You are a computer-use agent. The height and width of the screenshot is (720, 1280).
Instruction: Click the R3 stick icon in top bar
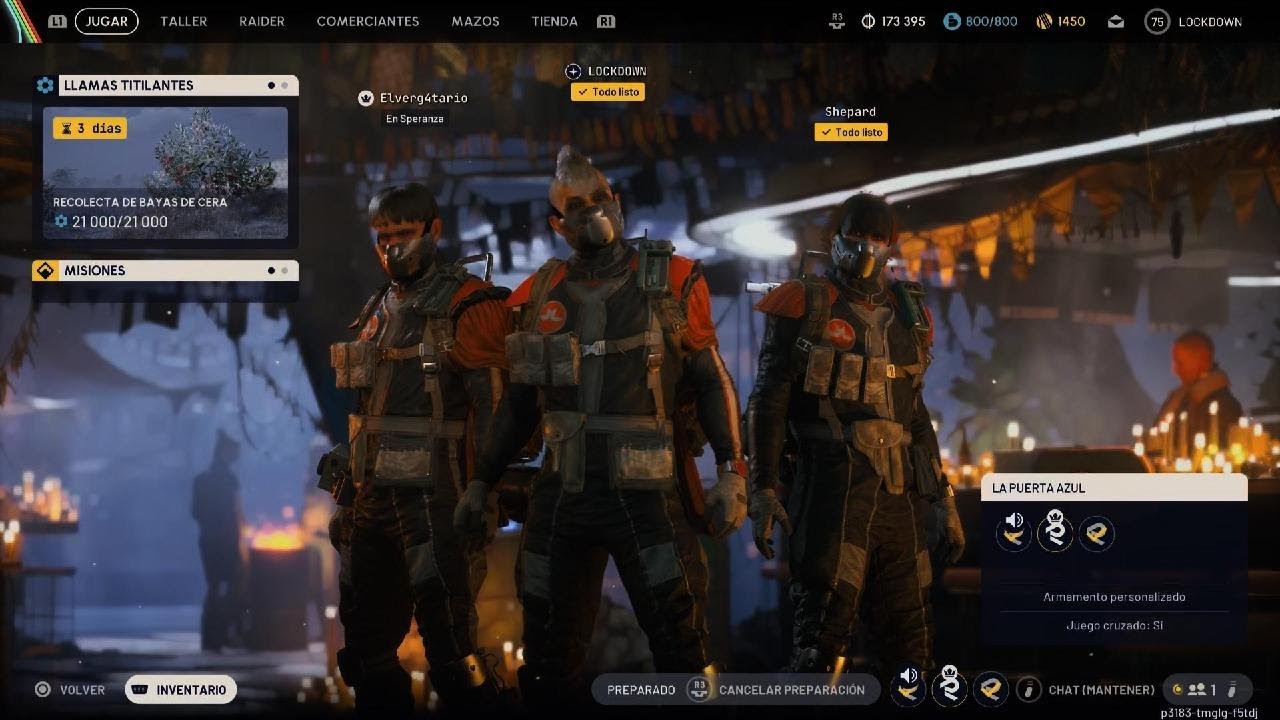click(x=838, y=21)
